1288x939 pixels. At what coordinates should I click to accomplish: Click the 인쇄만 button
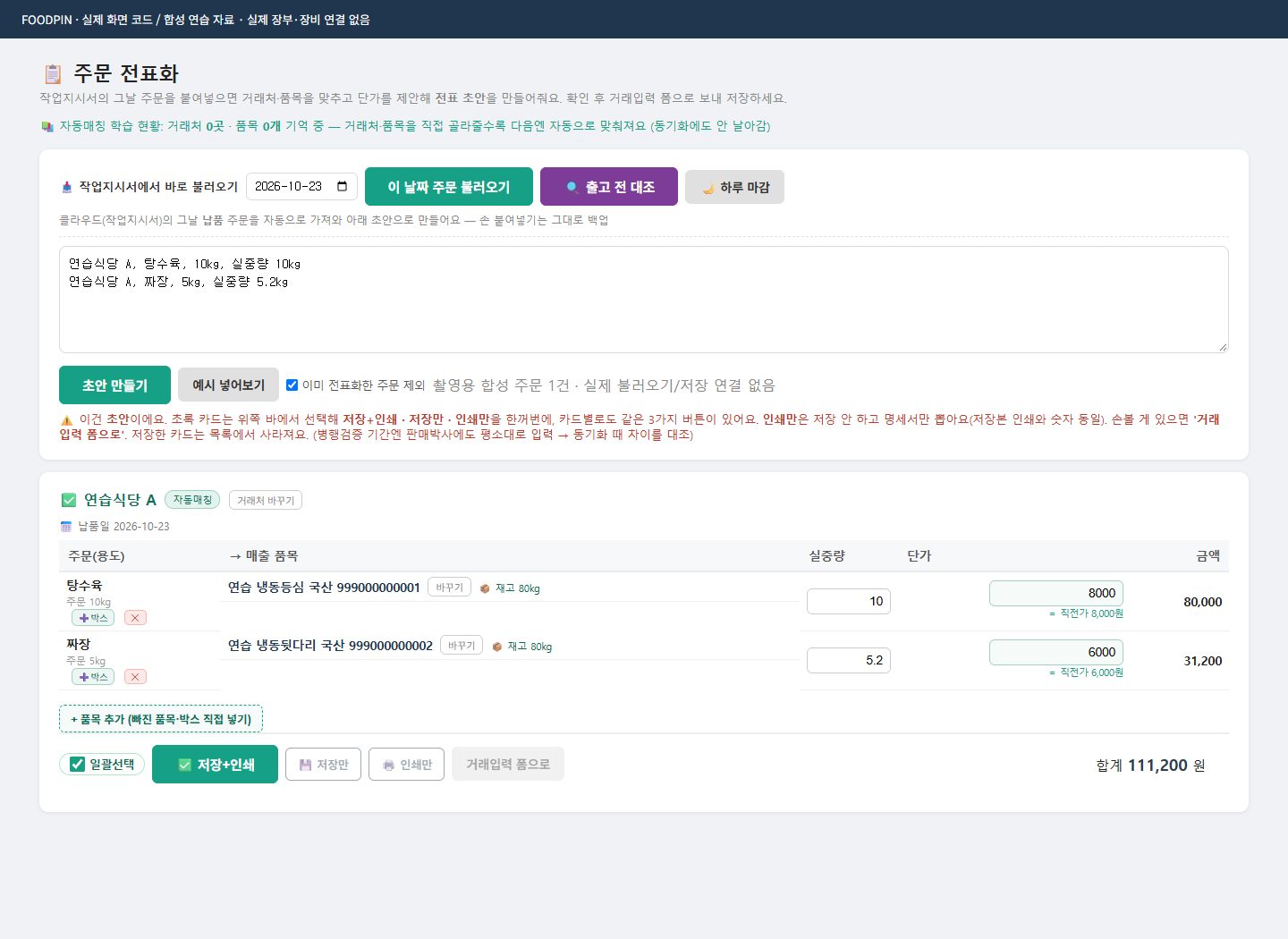coord(406,765)
